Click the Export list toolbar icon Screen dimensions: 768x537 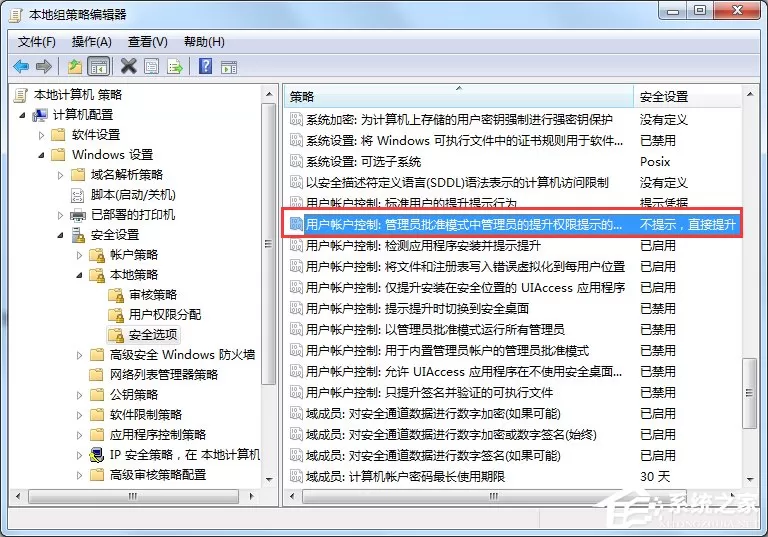pos(175,66)
